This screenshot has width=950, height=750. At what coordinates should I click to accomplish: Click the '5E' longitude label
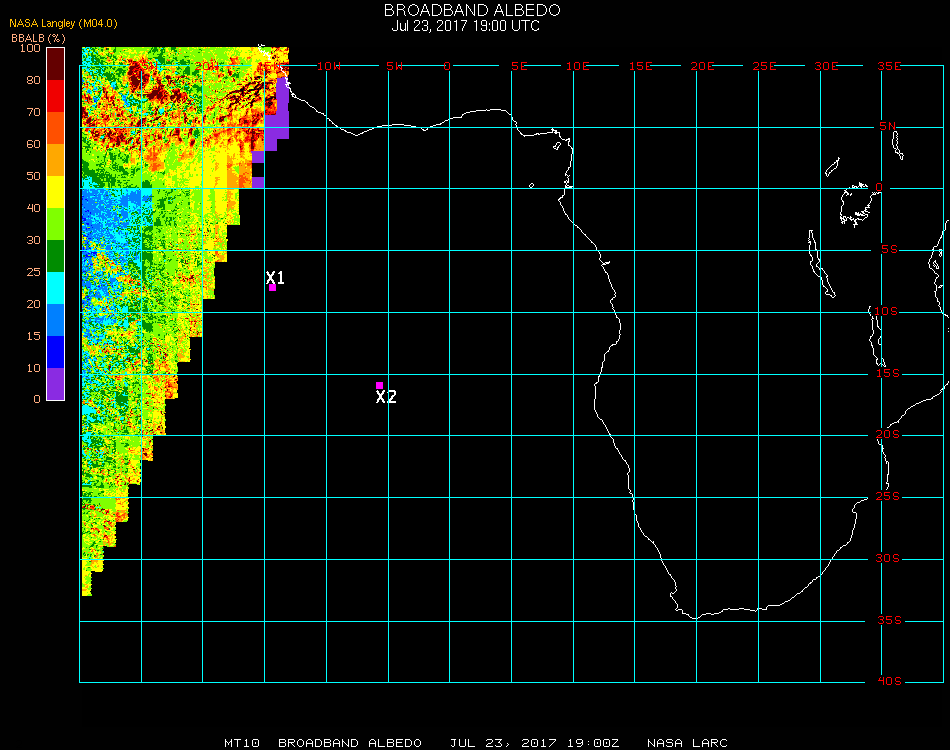519,66
